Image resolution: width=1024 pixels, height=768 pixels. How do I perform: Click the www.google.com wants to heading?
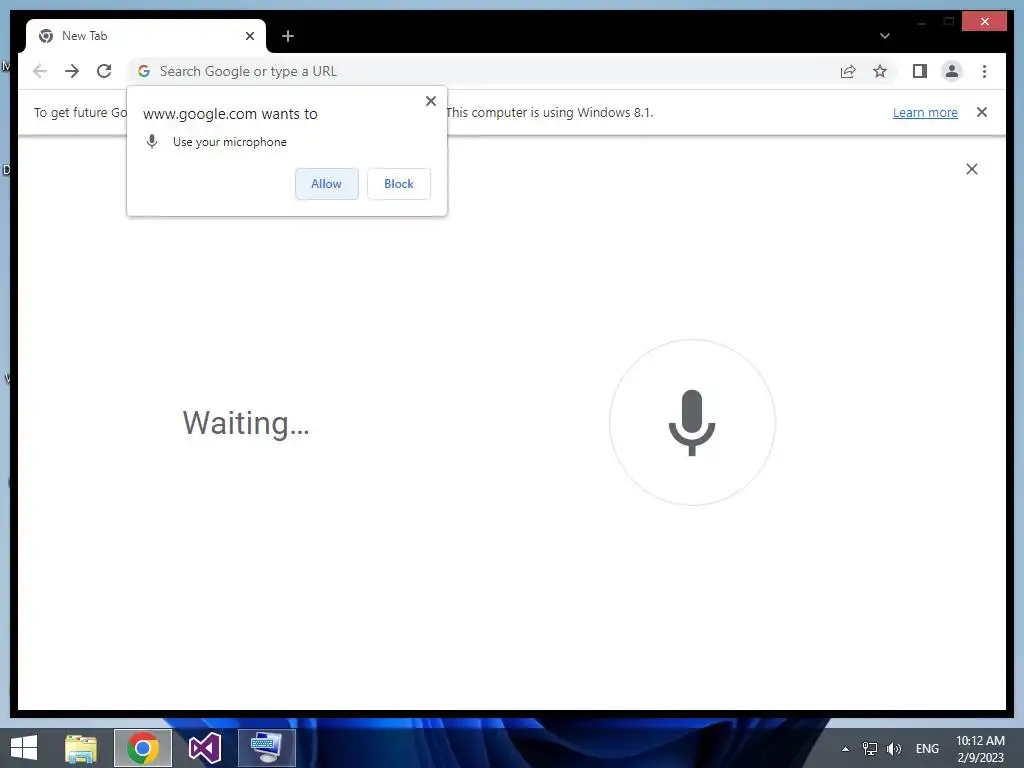coord(230,114)
